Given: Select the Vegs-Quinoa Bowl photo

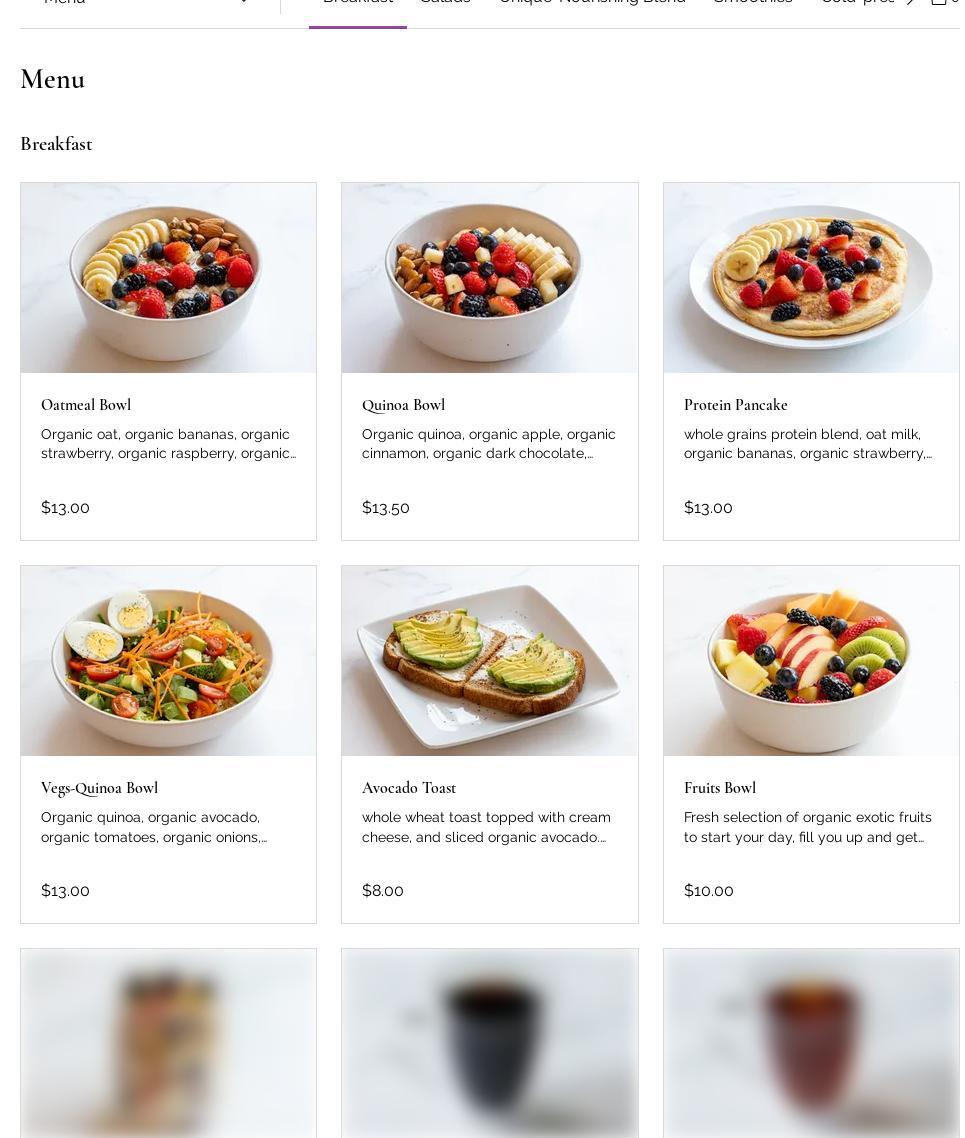Looking at the screenshot, I should (x=168, y=661).
